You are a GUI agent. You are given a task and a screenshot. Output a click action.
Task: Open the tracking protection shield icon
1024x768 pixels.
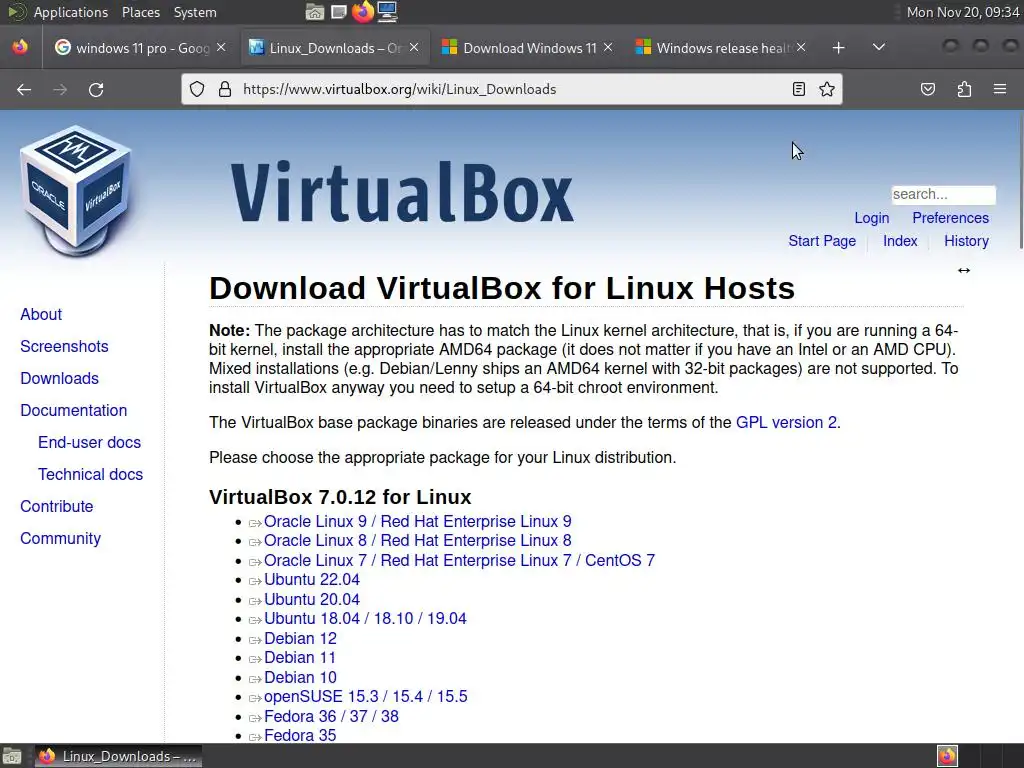pyautogui.click(x=197, y=89)
